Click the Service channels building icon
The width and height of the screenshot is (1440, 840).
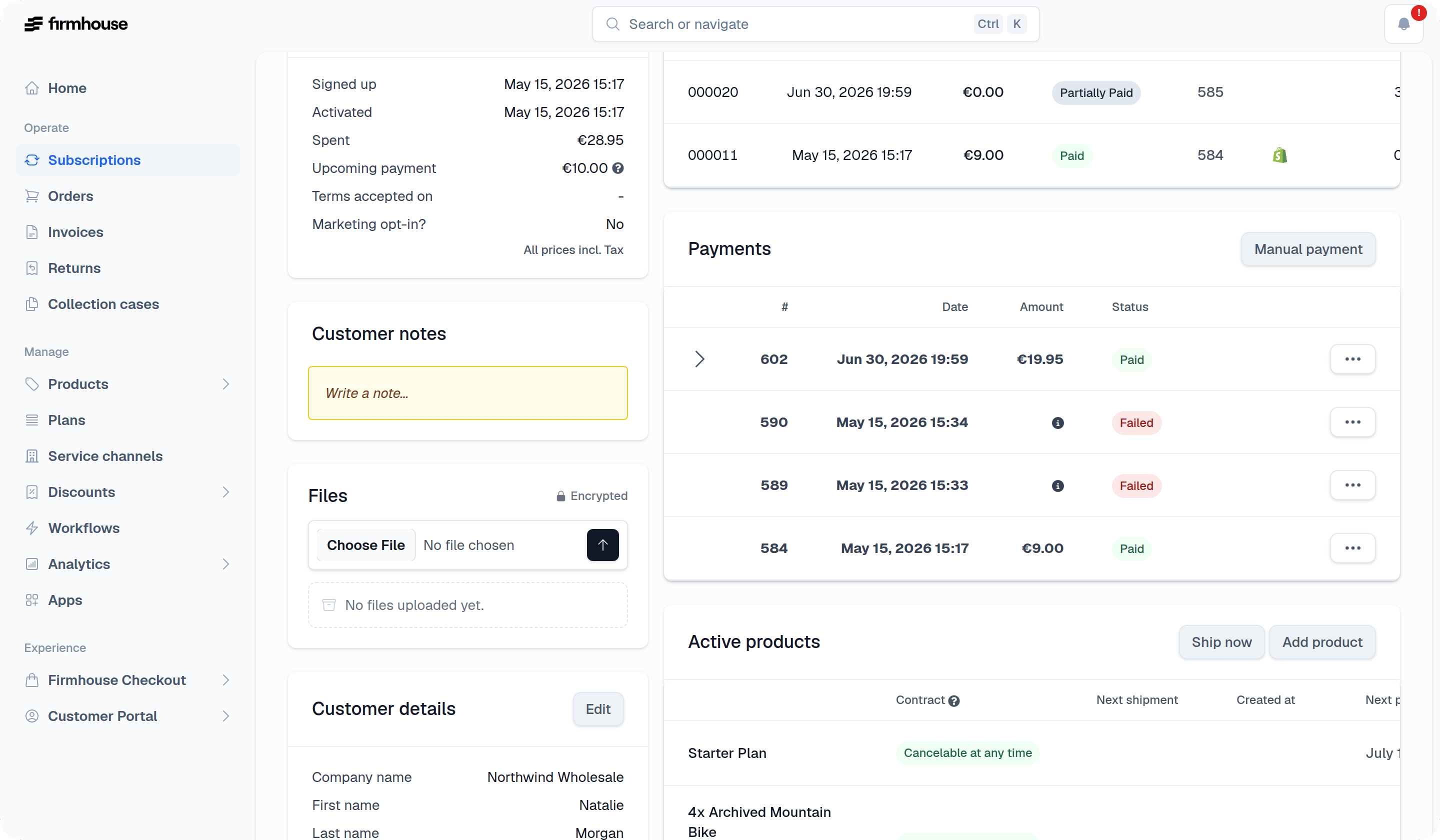pos(32,456)
